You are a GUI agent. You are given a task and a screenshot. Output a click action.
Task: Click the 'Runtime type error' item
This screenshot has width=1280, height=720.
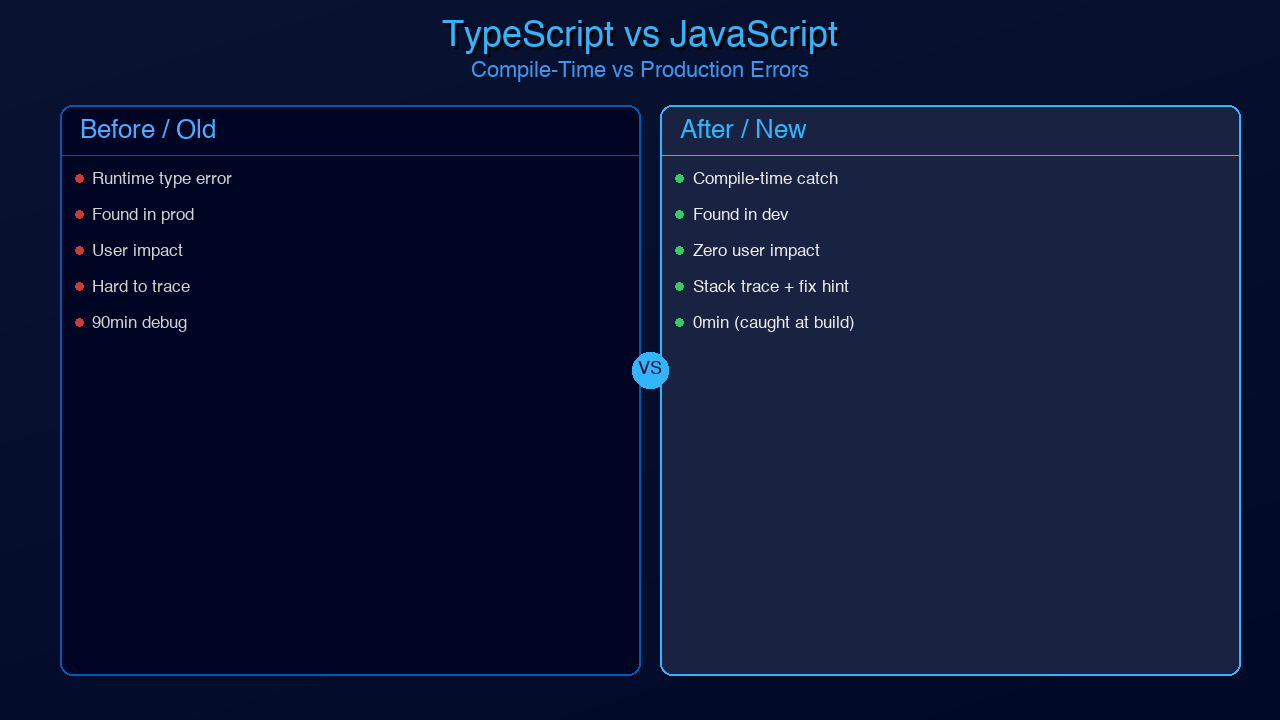click(x=162, y=179)
